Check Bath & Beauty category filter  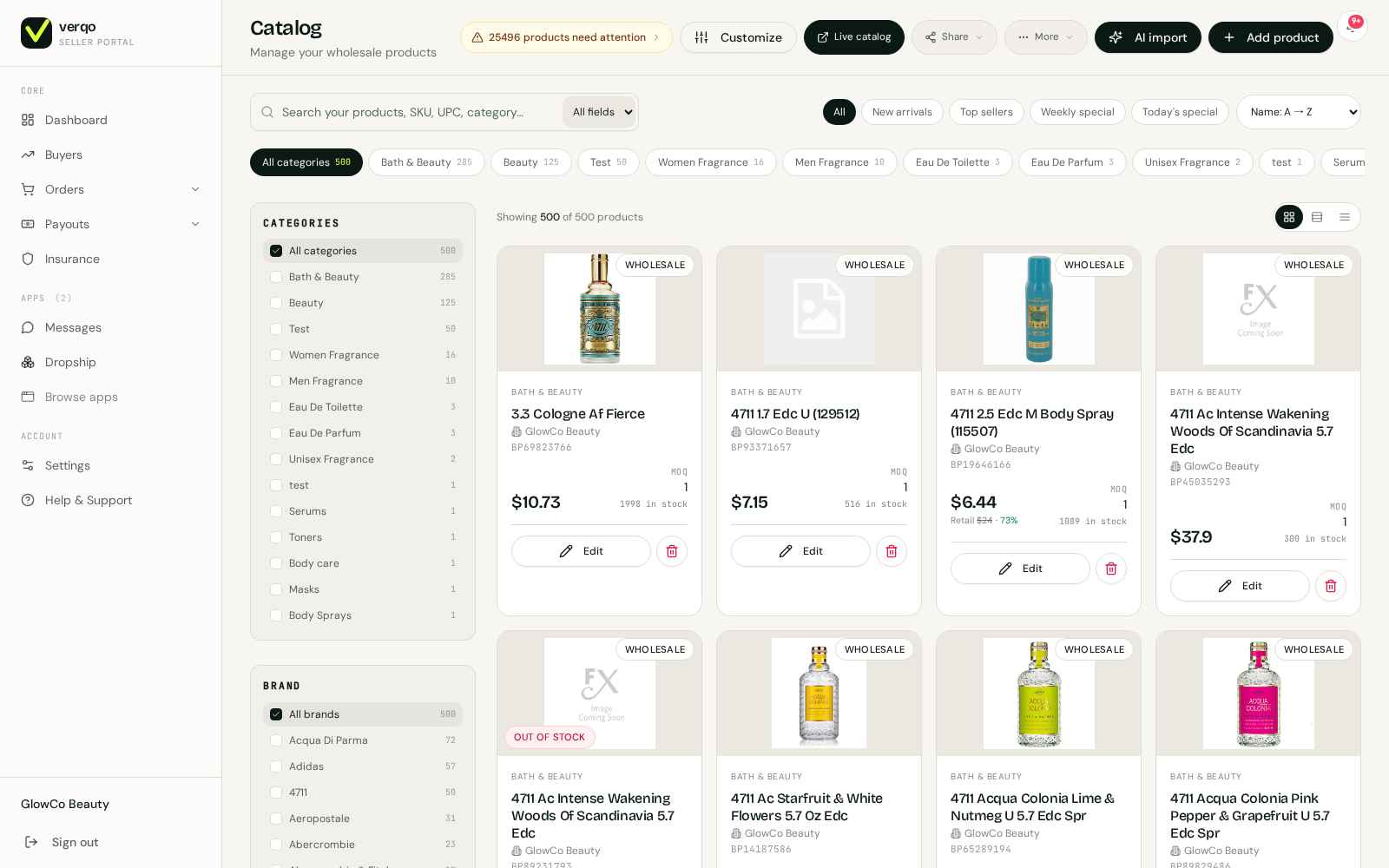[x=276, y=277]
